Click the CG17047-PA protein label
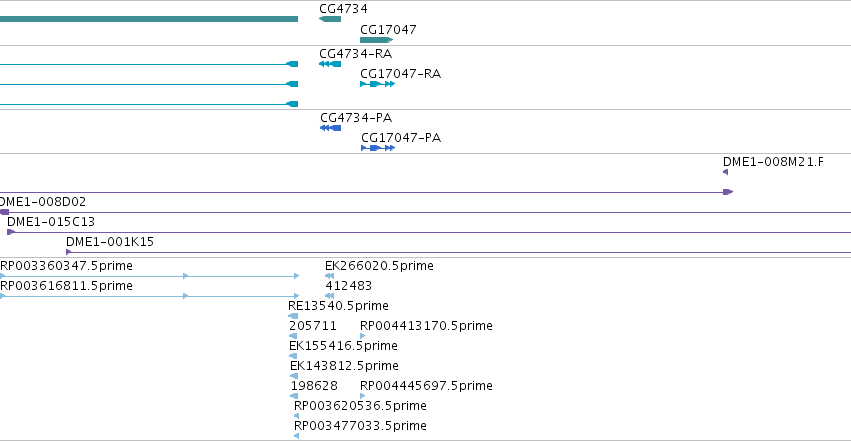851x441 pixels. click(401, 138)
